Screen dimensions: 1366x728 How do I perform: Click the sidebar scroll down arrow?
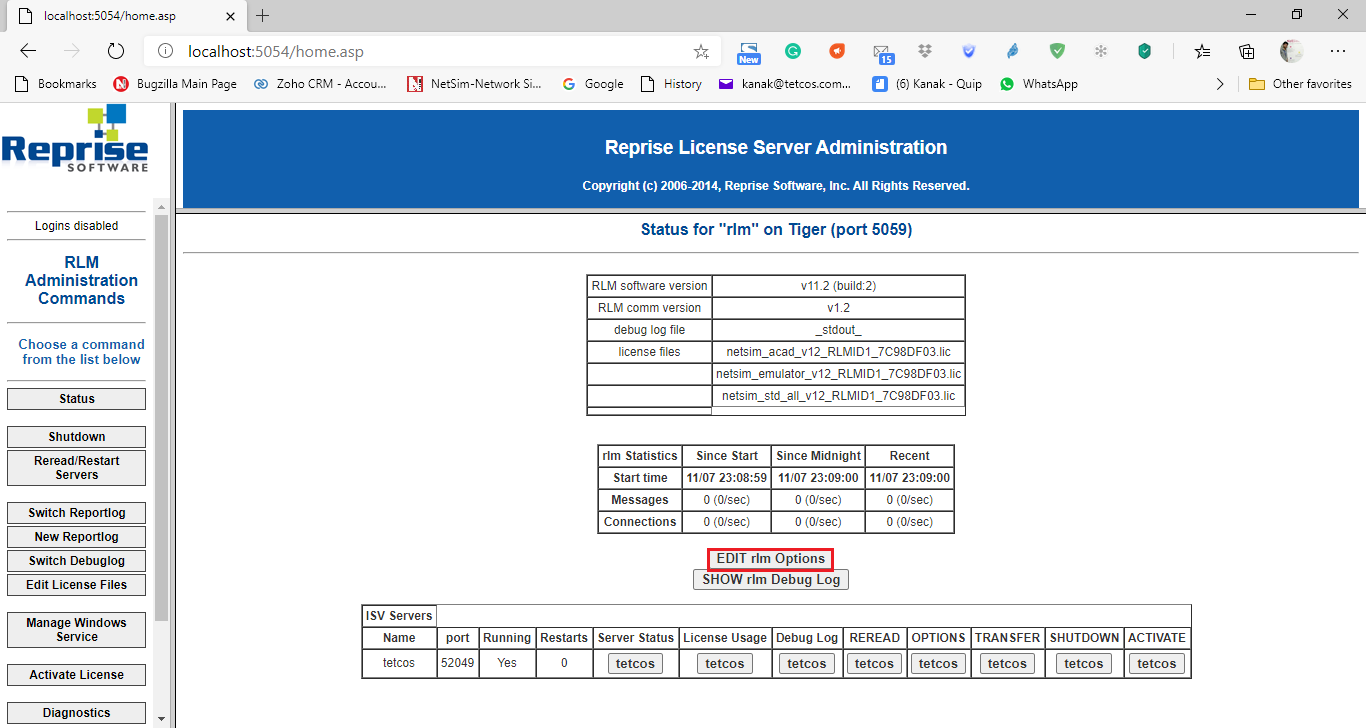pyautogui.click(x=161, y=718)
